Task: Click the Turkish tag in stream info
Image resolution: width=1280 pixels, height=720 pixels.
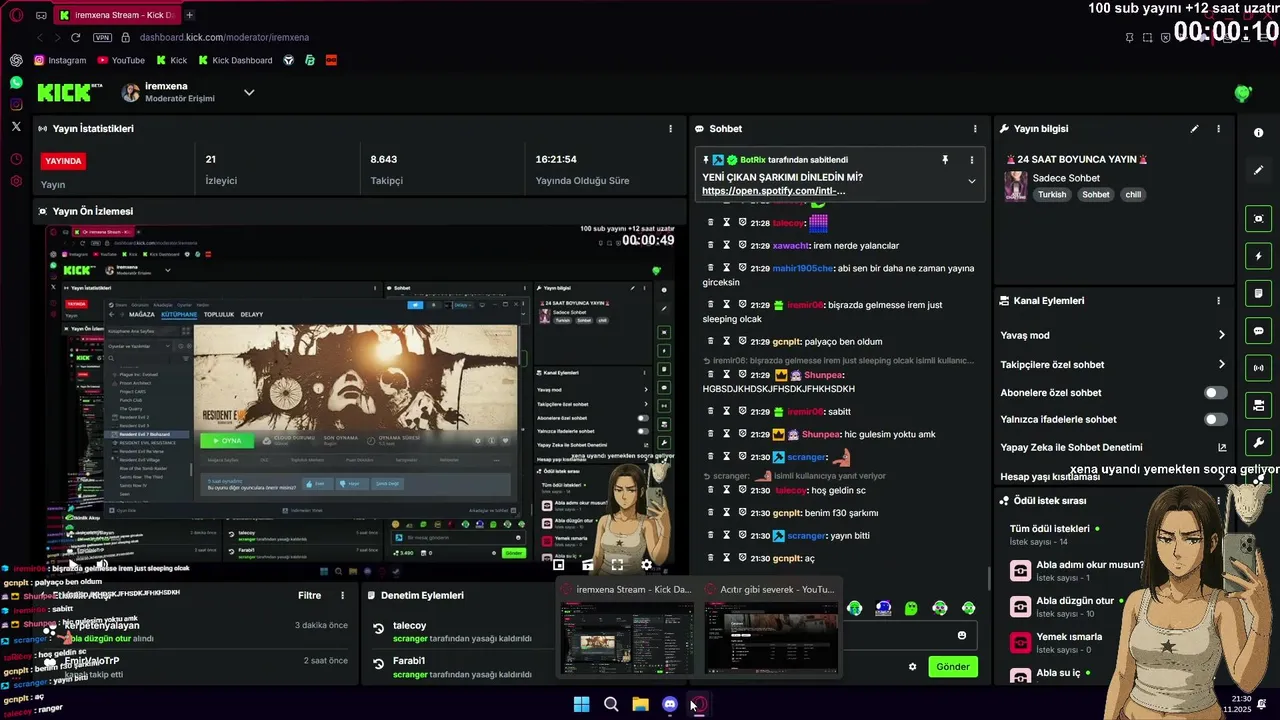Action: coord(1052,195)
